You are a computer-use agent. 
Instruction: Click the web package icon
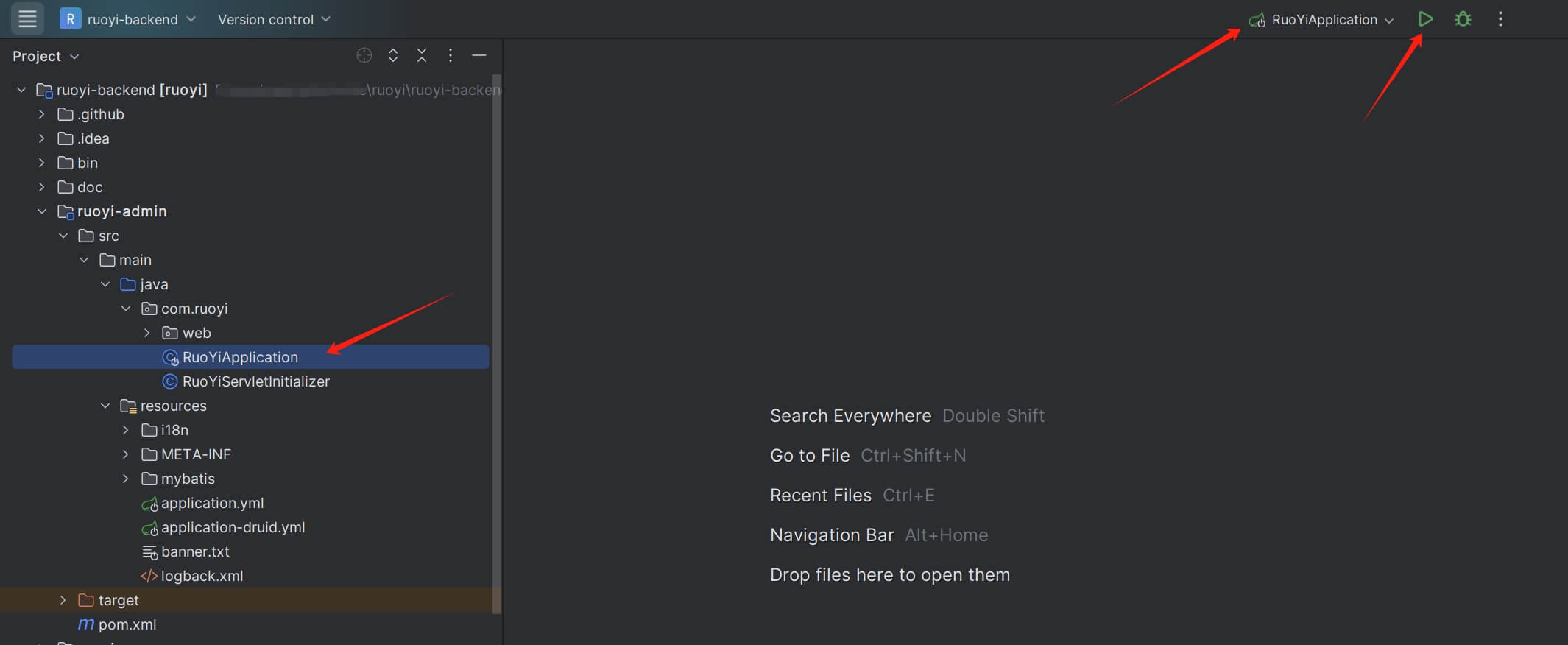coord(170,333)
